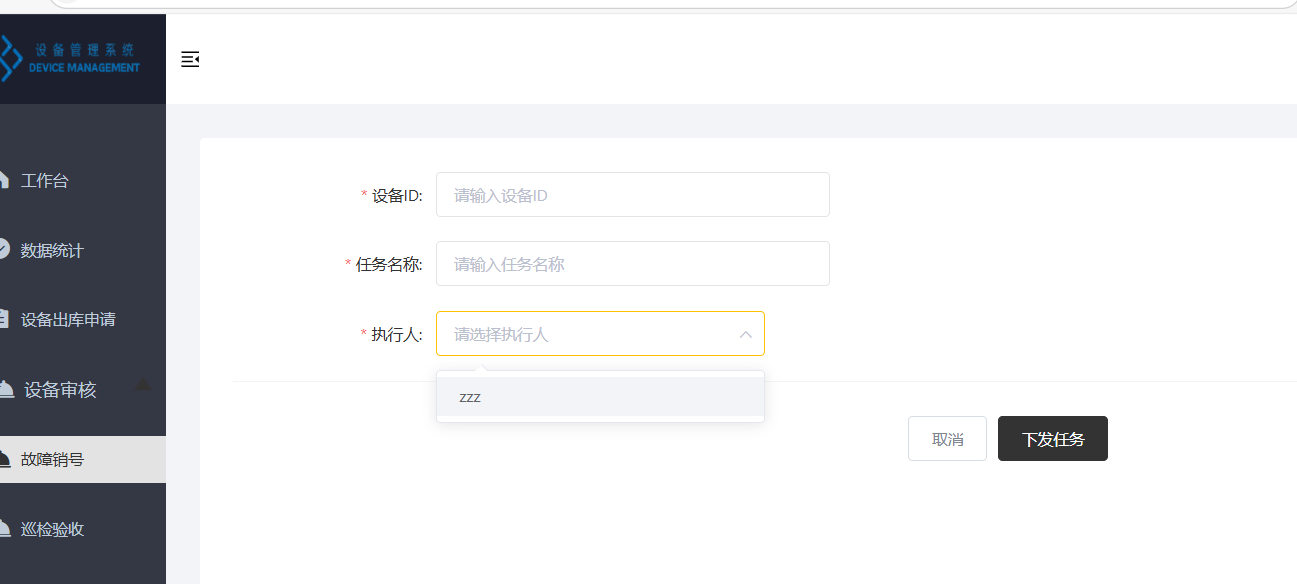
Task: Open the 工作台 menu item
Action: tap(45, 181)
